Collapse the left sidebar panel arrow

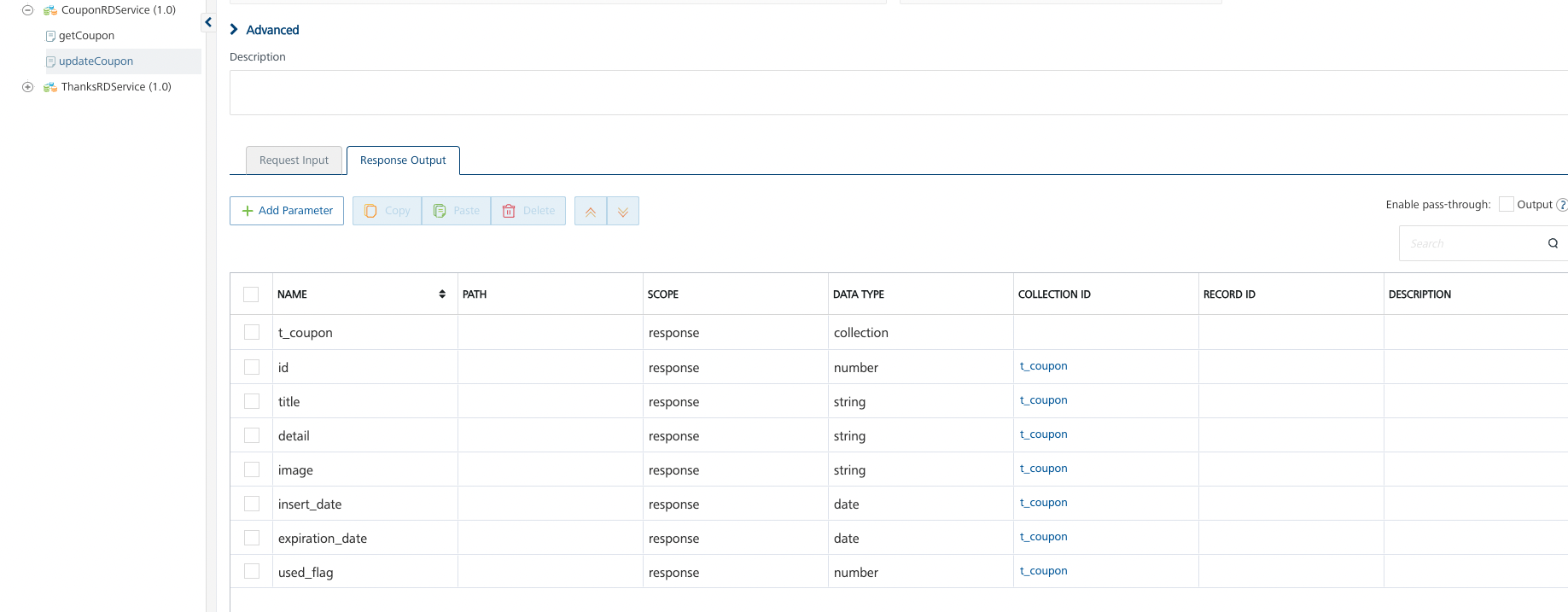(x=208, y=22)
